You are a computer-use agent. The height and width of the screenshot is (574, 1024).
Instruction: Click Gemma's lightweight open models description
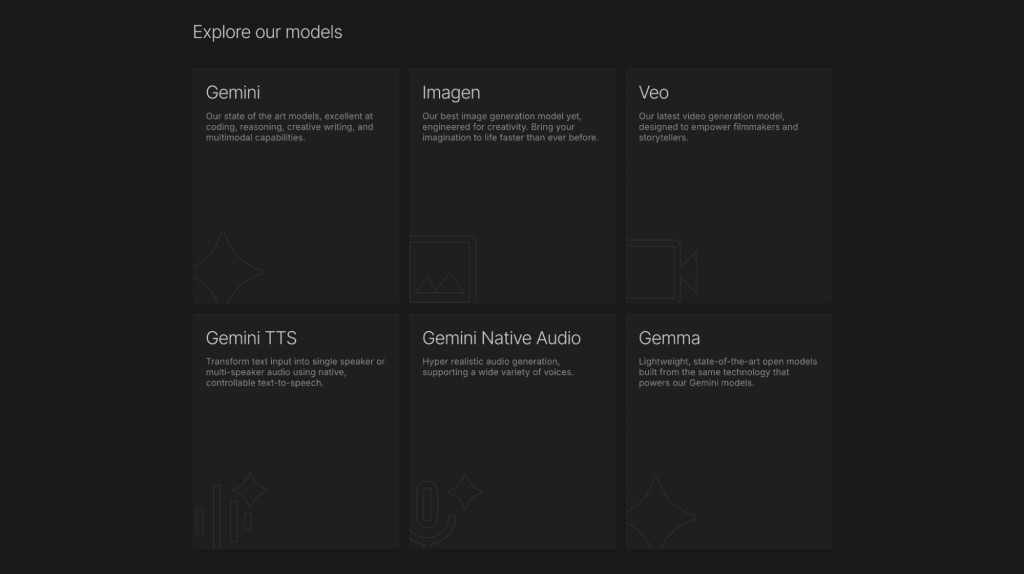tap(727, 372)
